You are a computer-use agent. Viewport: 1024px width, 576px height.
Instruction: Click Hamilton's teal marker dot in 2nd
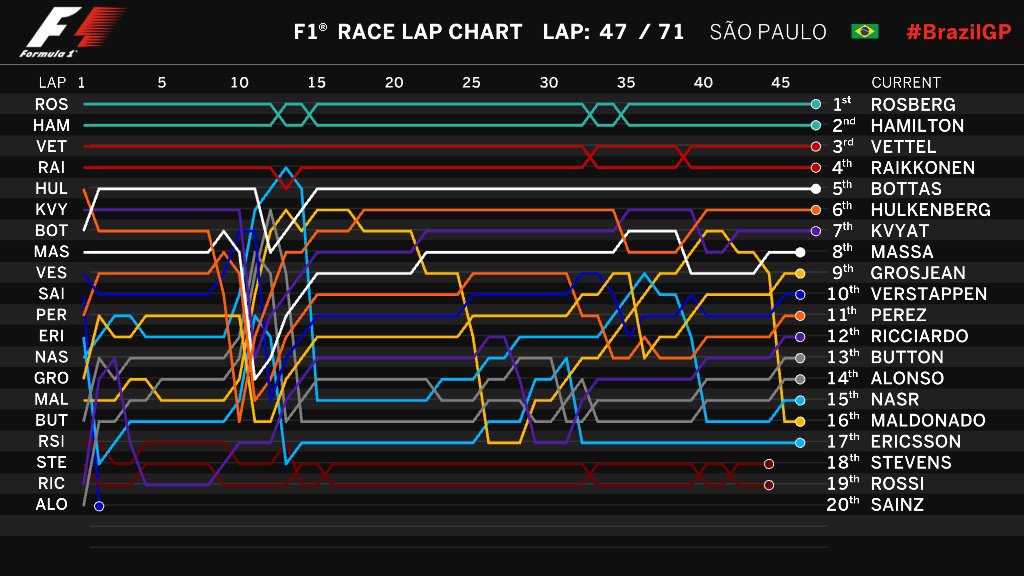[815, 125]
